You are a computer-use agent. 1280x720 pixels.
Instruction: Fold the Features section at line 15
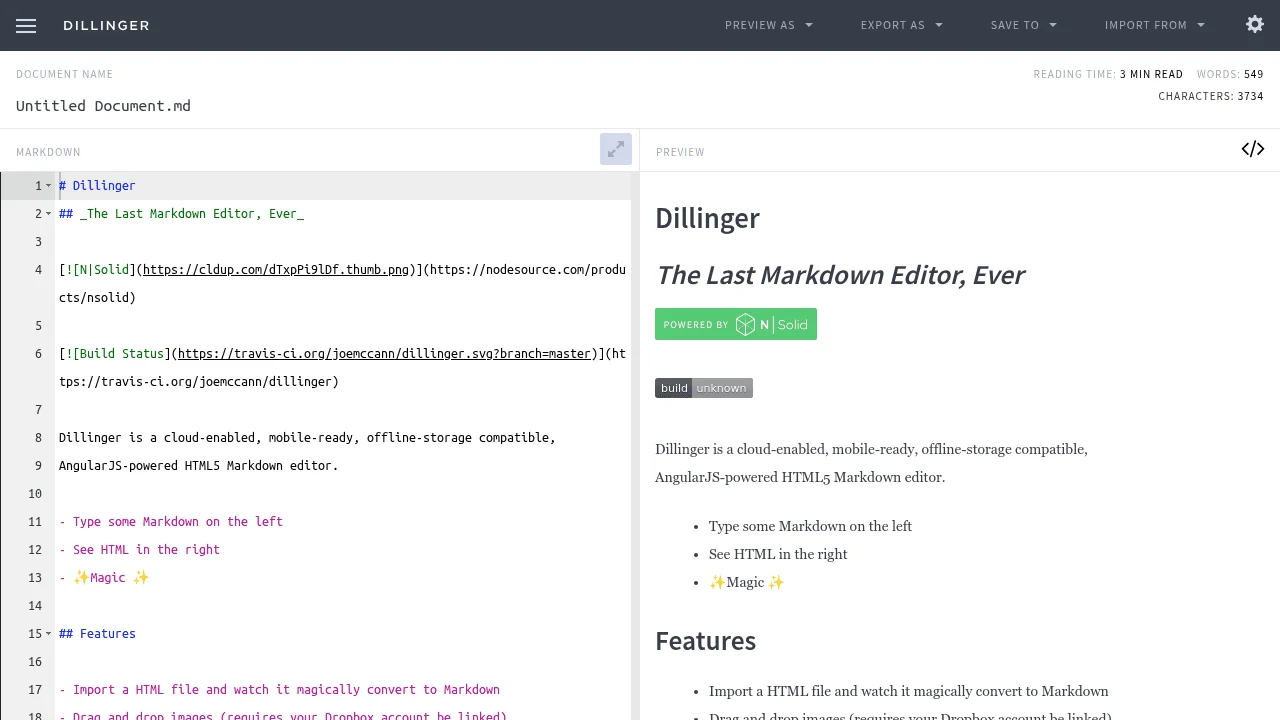(48, 634)
